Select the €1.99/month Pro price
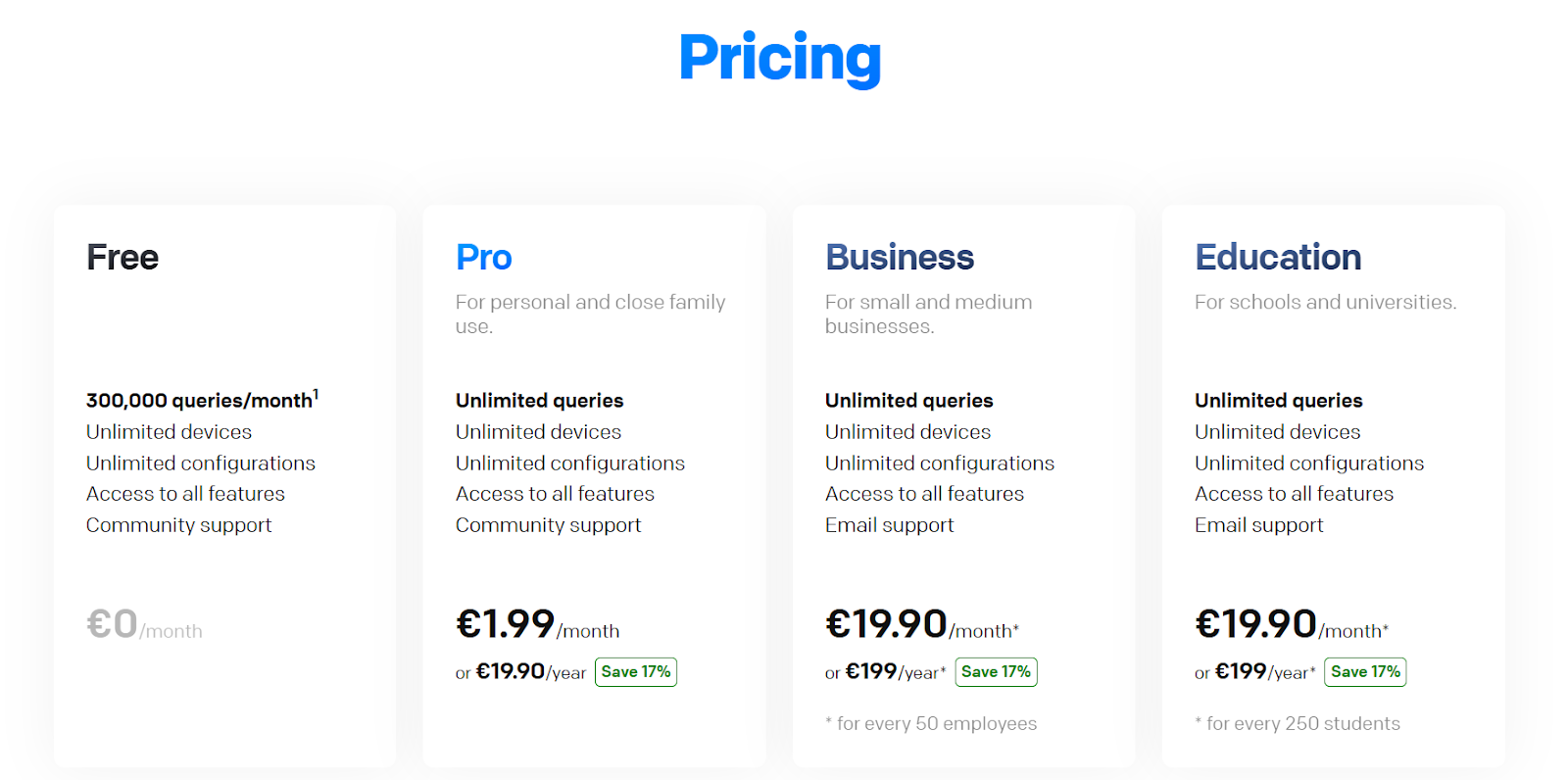Screen dimensions: 1568x780 click(x=537, y=625)
